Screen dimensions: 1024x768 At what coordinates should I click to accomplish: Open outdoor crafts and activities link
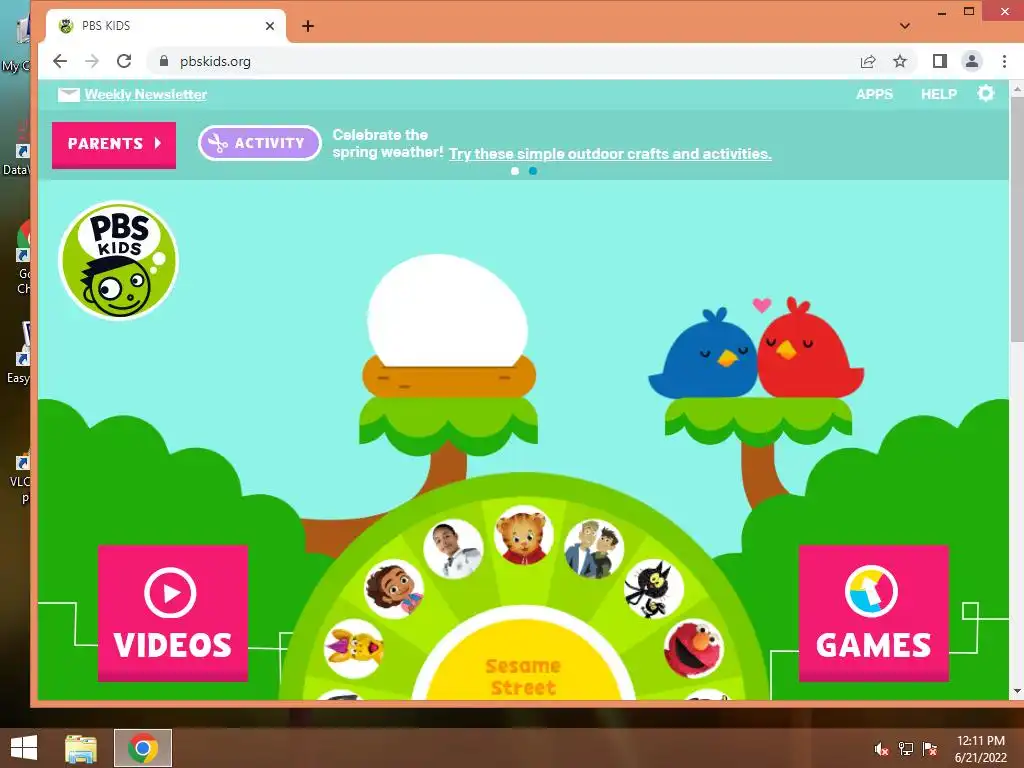[x=610, y=154]
